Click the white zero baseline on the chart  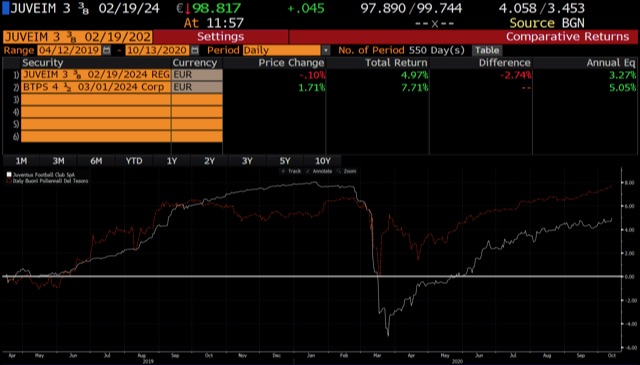(x=312, y=276)
